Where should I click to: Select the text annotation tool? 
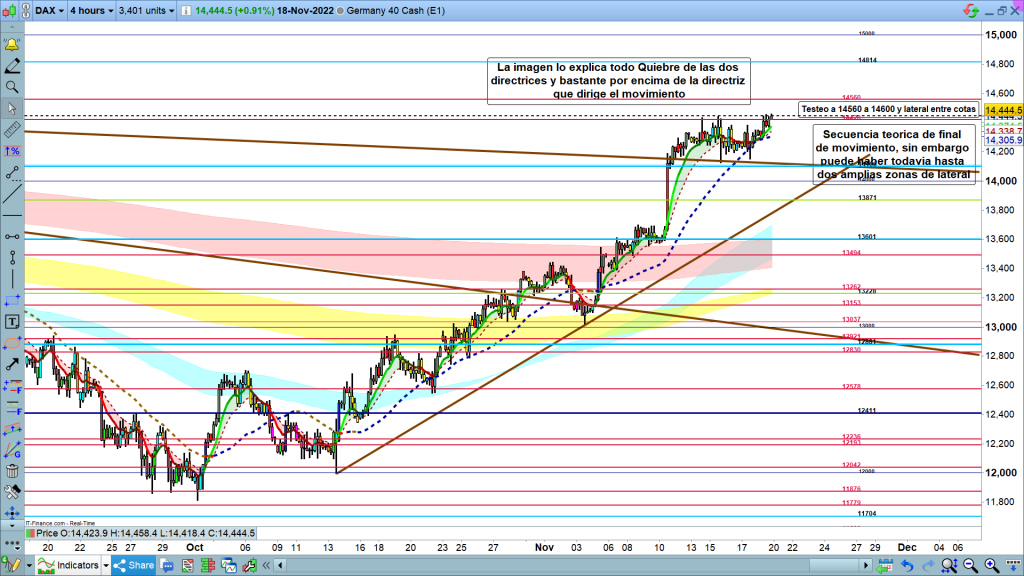[12, 322]
